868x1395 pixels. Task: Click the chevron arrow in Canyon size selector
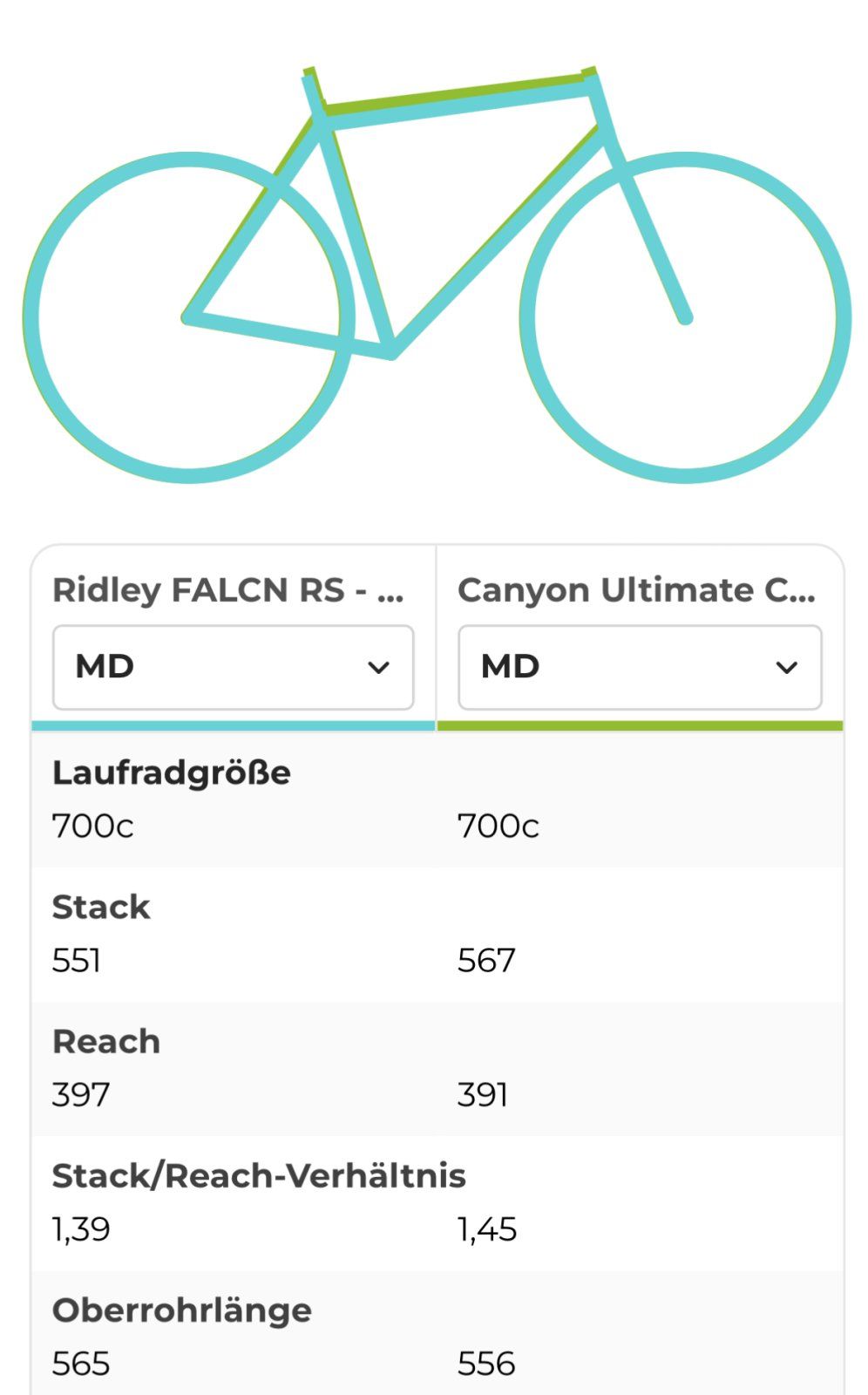786,668
